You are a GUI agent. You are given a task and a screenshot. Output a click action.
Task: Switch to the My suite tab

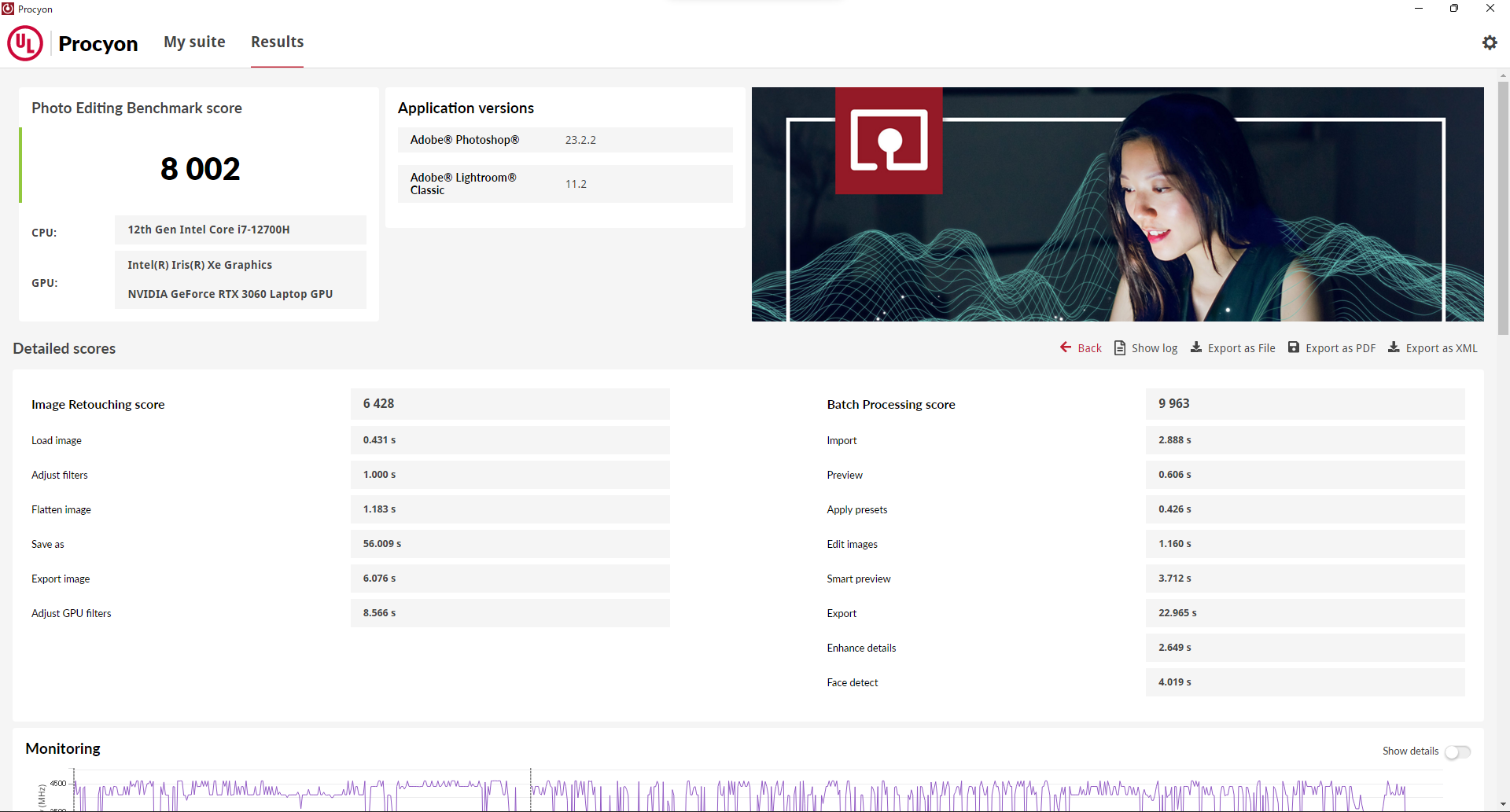click(x=194, y=42)
